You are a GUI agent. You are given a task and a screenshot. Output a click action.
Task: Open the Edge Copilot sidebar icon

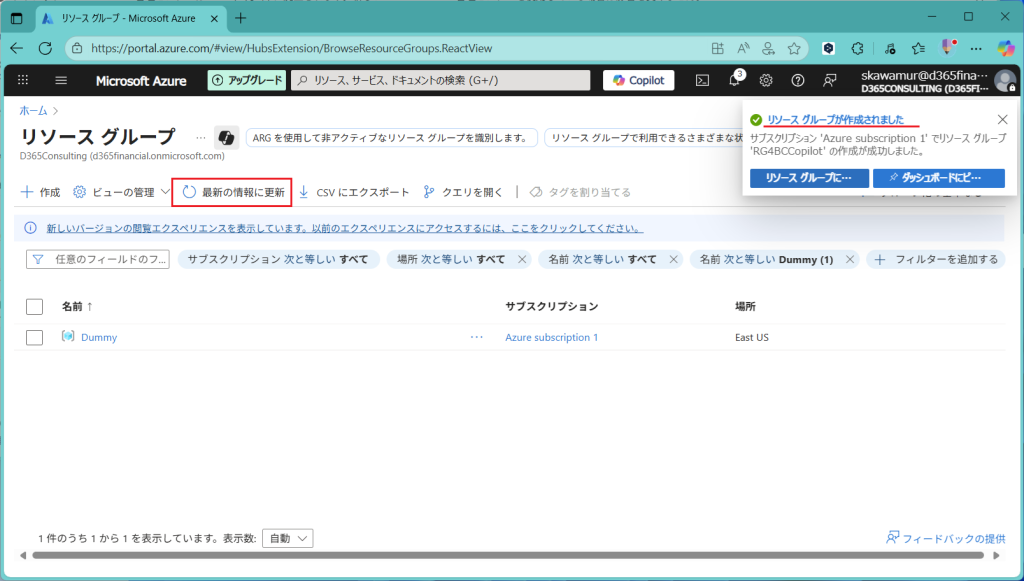click(1006, 48)
